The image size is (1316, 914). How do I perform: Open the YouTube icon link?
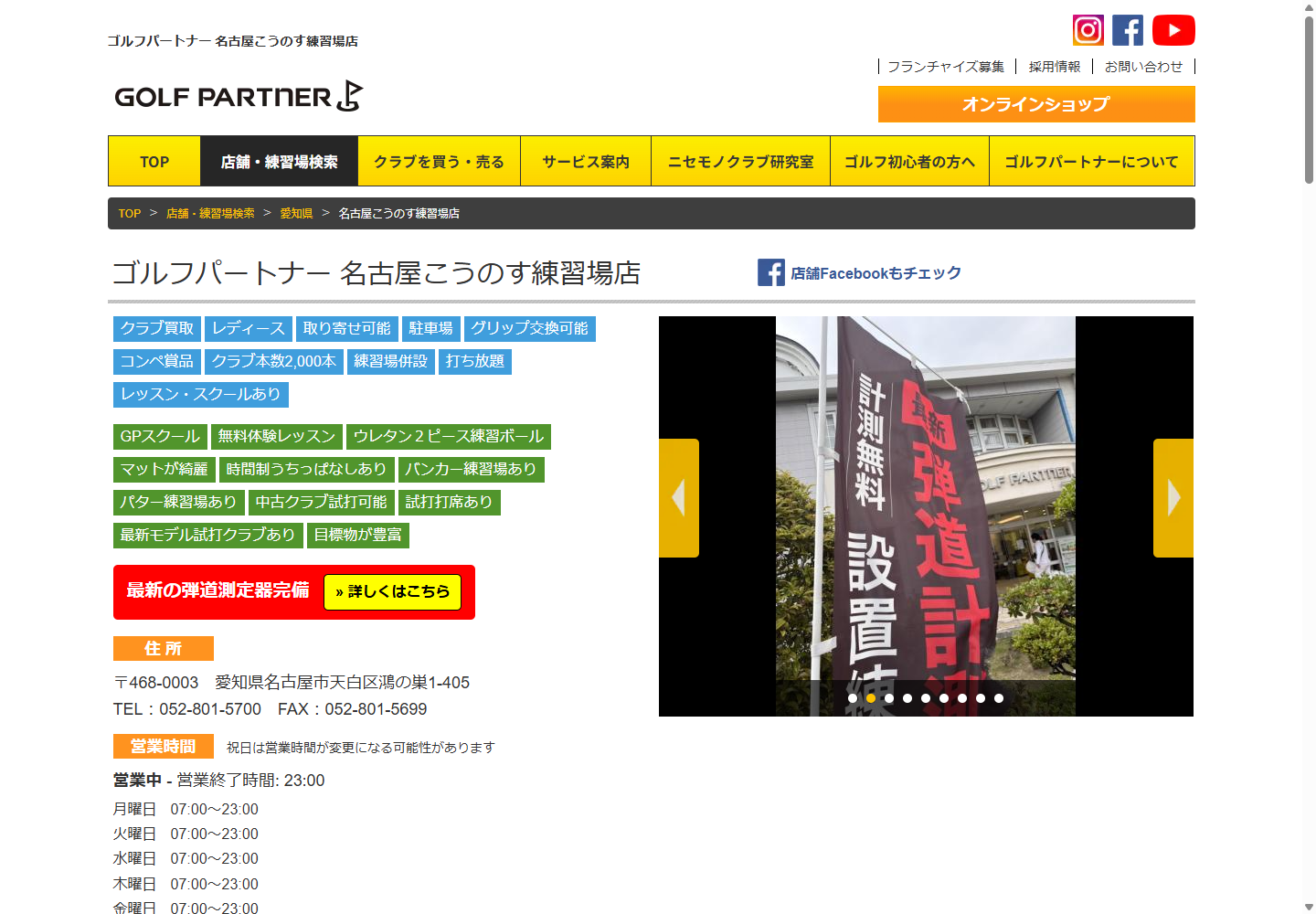1173,30
